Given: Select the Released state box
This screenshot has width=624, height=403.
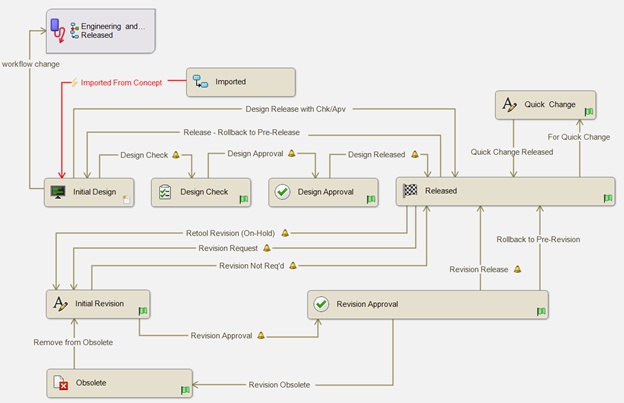Looking at the screenshot, I should pyautogui.click(x=505, y=191).
